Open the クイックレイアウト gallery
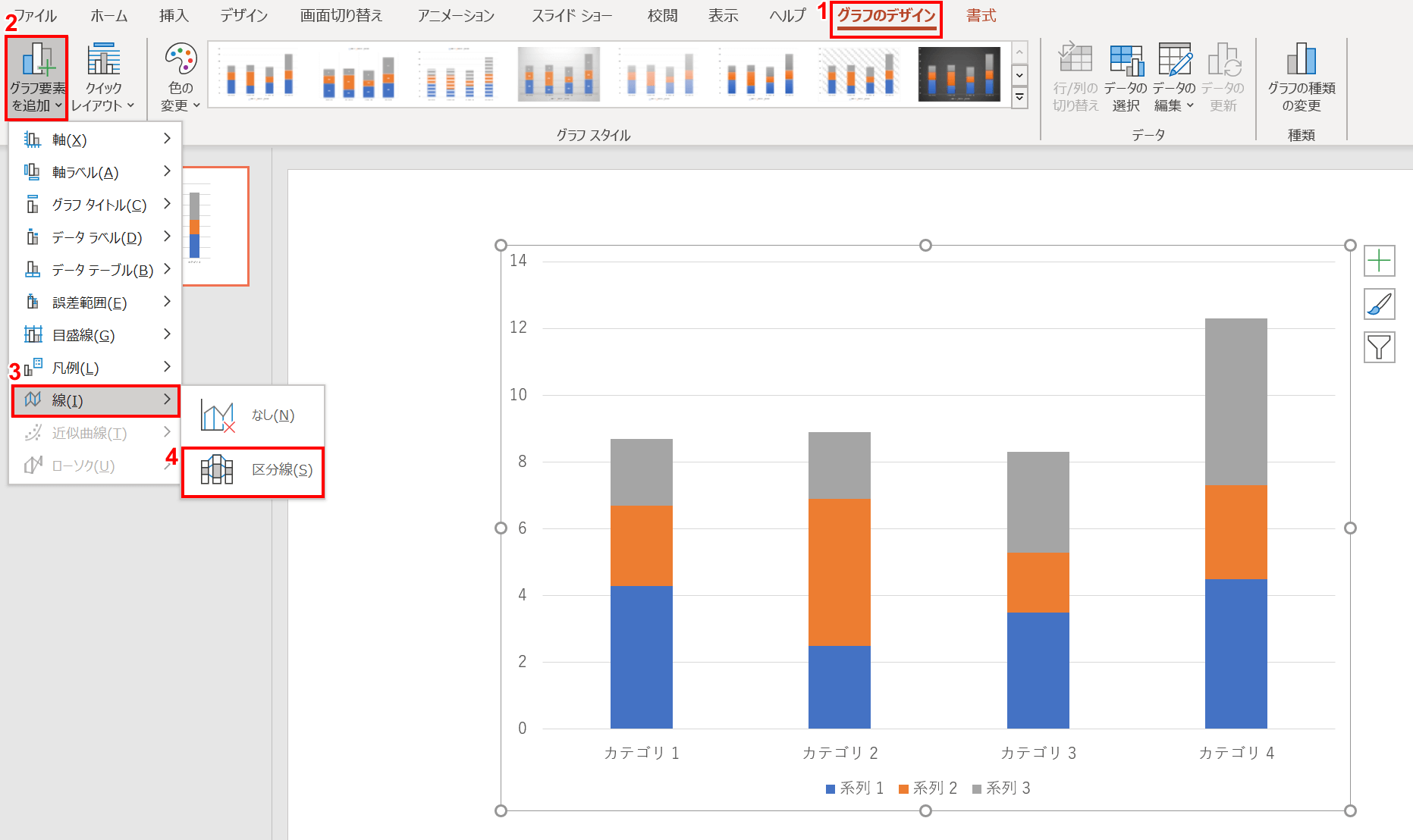 click(x=103, y=77)
